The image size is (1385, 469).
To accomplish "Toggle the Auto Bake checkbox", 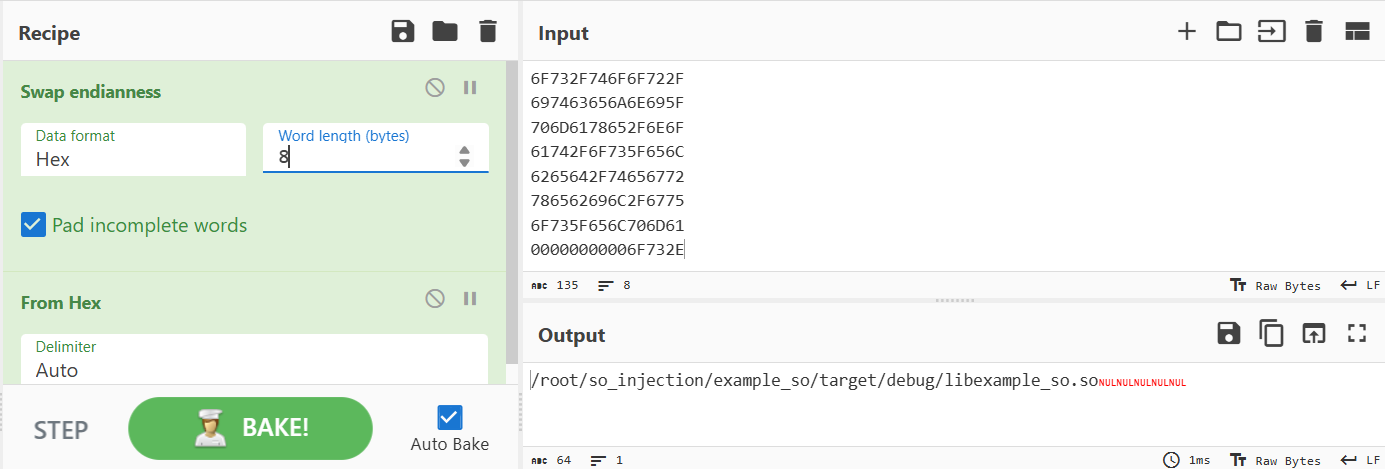I will tap(449, 417).
